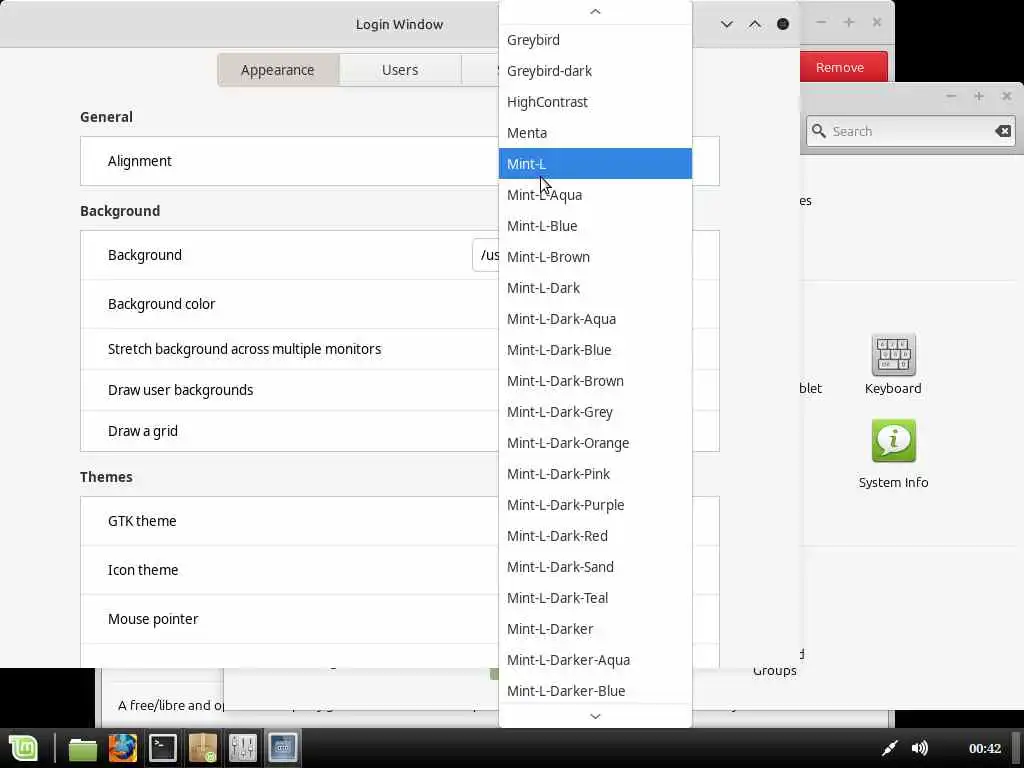Select Mint-L-Darker theme

[595, 629]
